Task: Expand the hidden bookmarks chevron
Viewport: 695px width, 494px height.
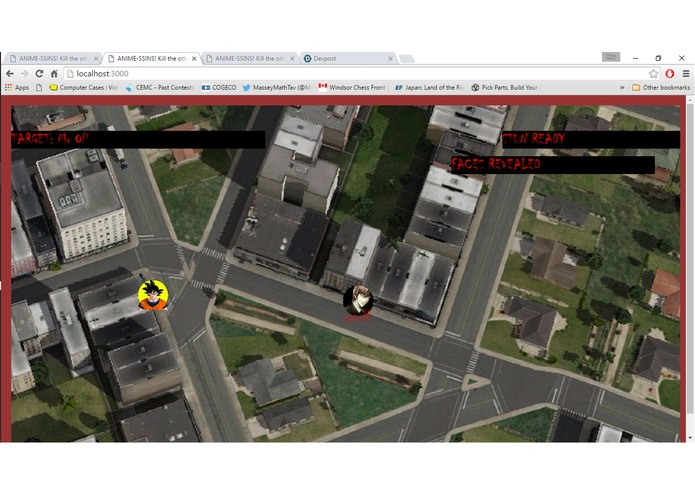Action: (622, 88)
